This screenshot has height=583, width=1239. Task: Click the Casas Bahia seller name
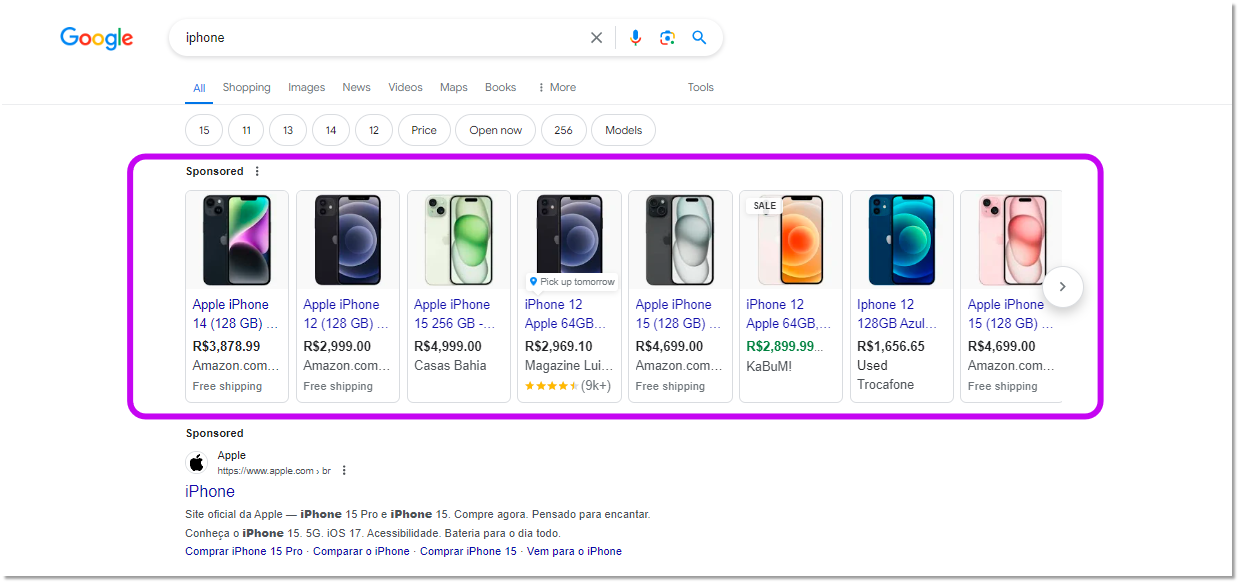click(450, 365)
